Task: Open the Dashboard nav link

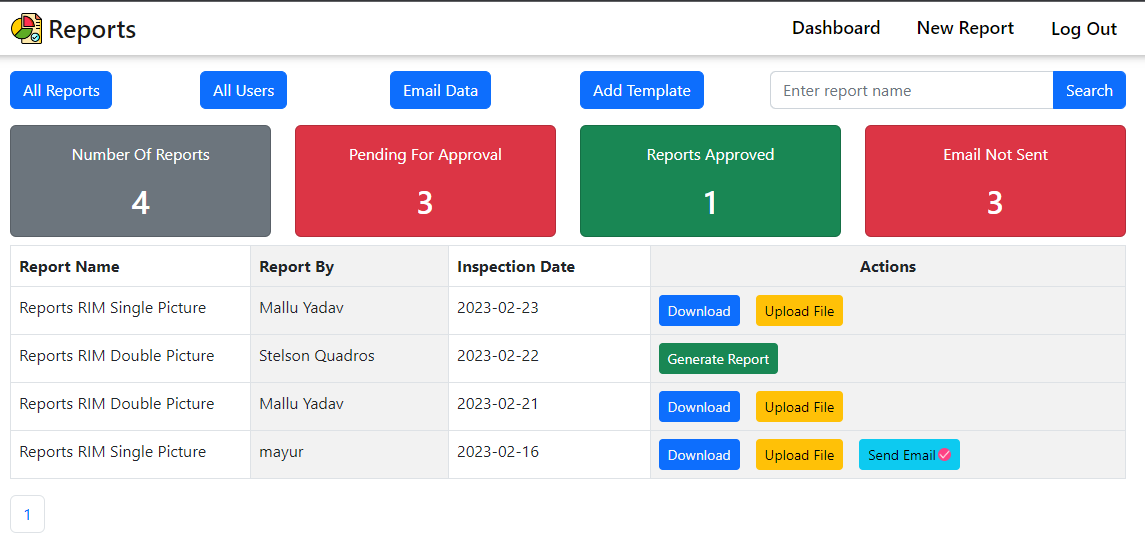Action: pyautogui.click(x=835, y=28)
